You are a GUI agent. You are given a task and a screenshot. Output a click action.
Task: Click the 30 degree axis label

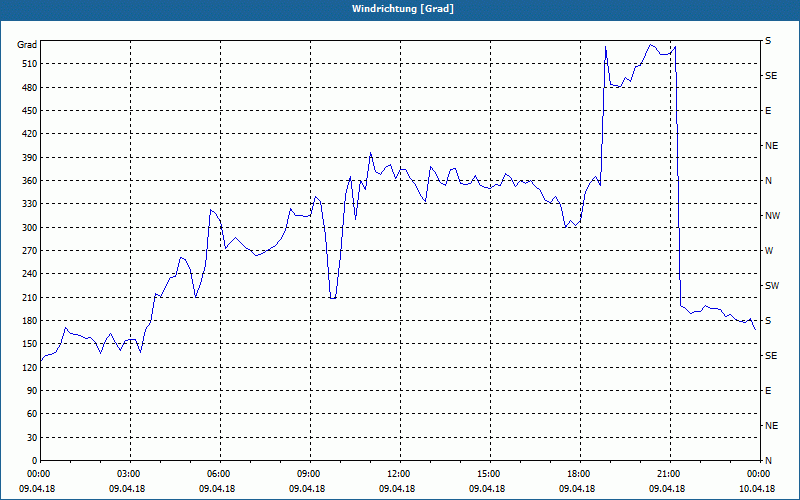[x=32, y=438]
